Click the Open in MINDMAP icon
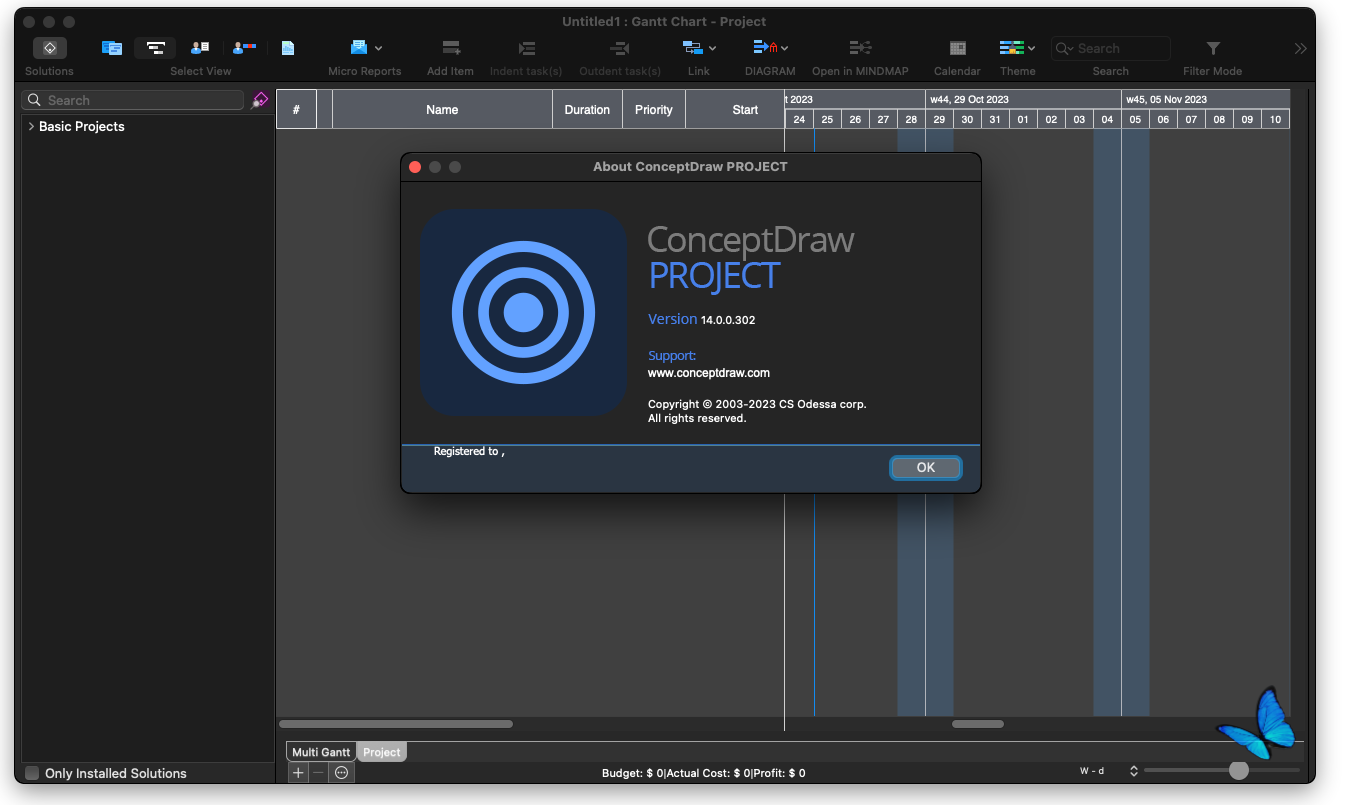The image size is (1346, 805). click(860, 48)
